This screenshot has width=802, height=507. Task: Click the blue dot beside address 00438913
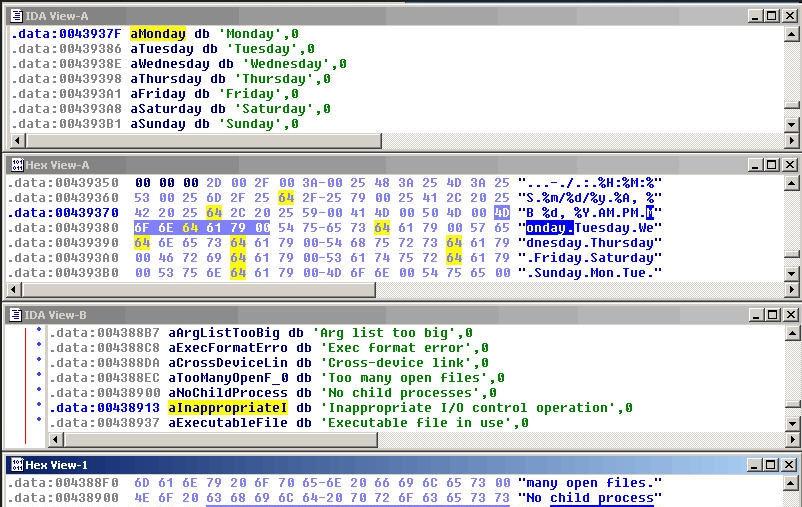[x=39, y=405]
